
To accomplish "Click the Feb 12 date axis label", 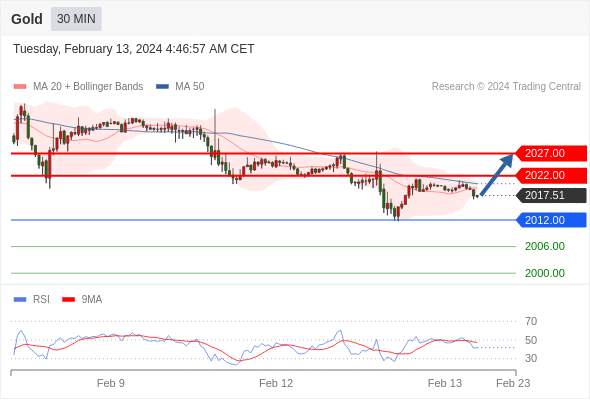I will (x=276, y=383).
